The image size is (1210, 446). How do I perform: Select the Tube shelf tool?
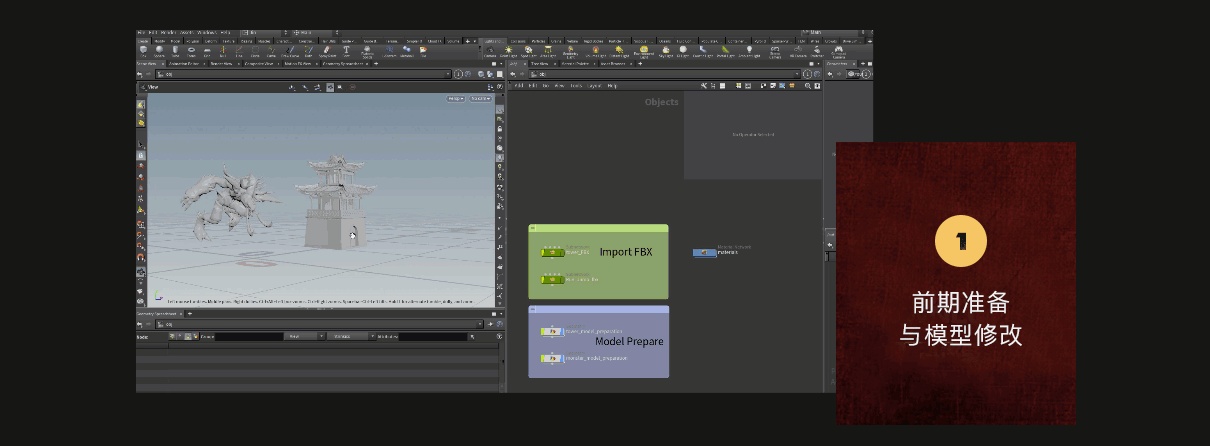[x=175, y=51]
